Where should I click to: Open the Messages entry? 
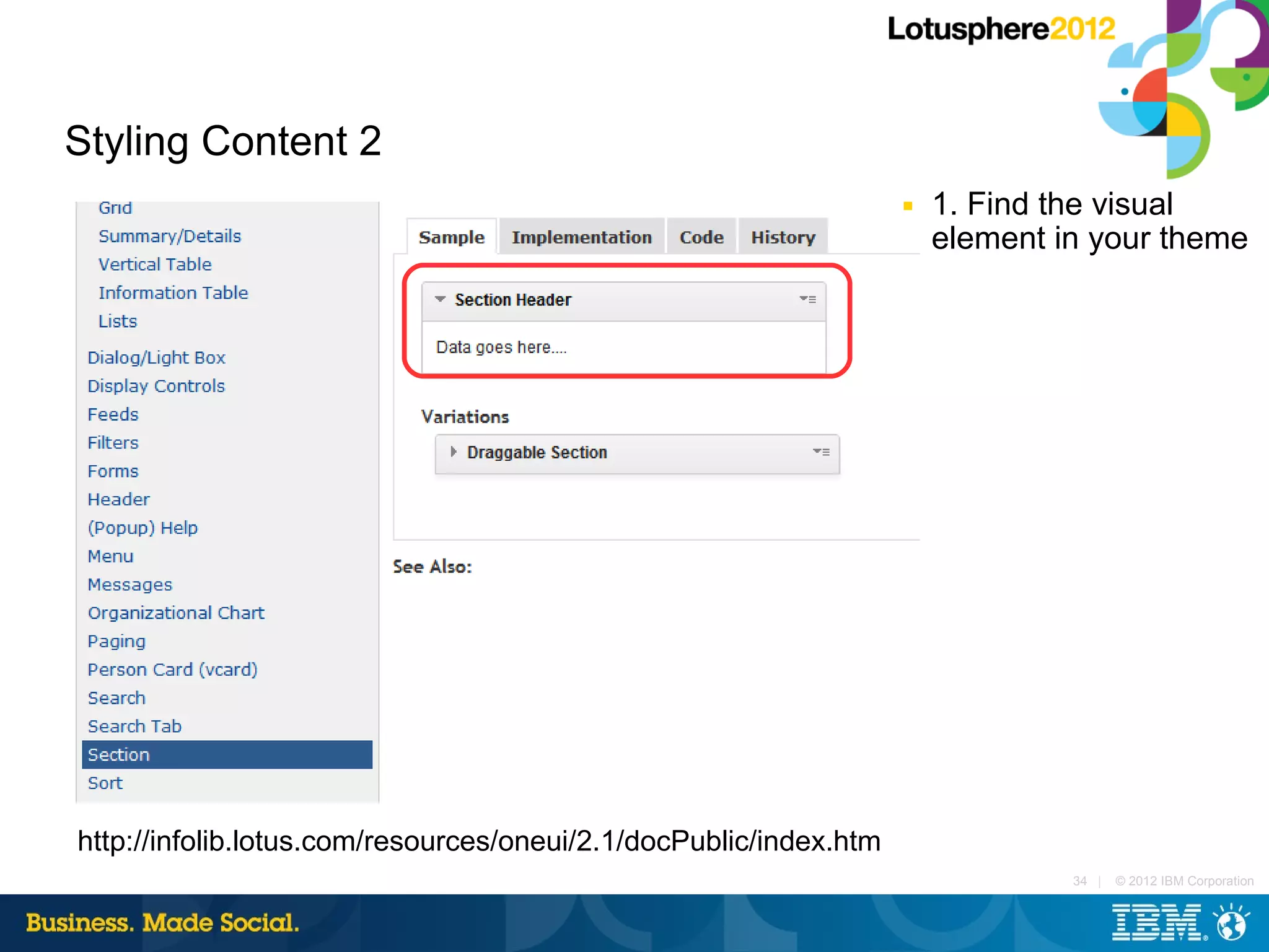[130, 585]
